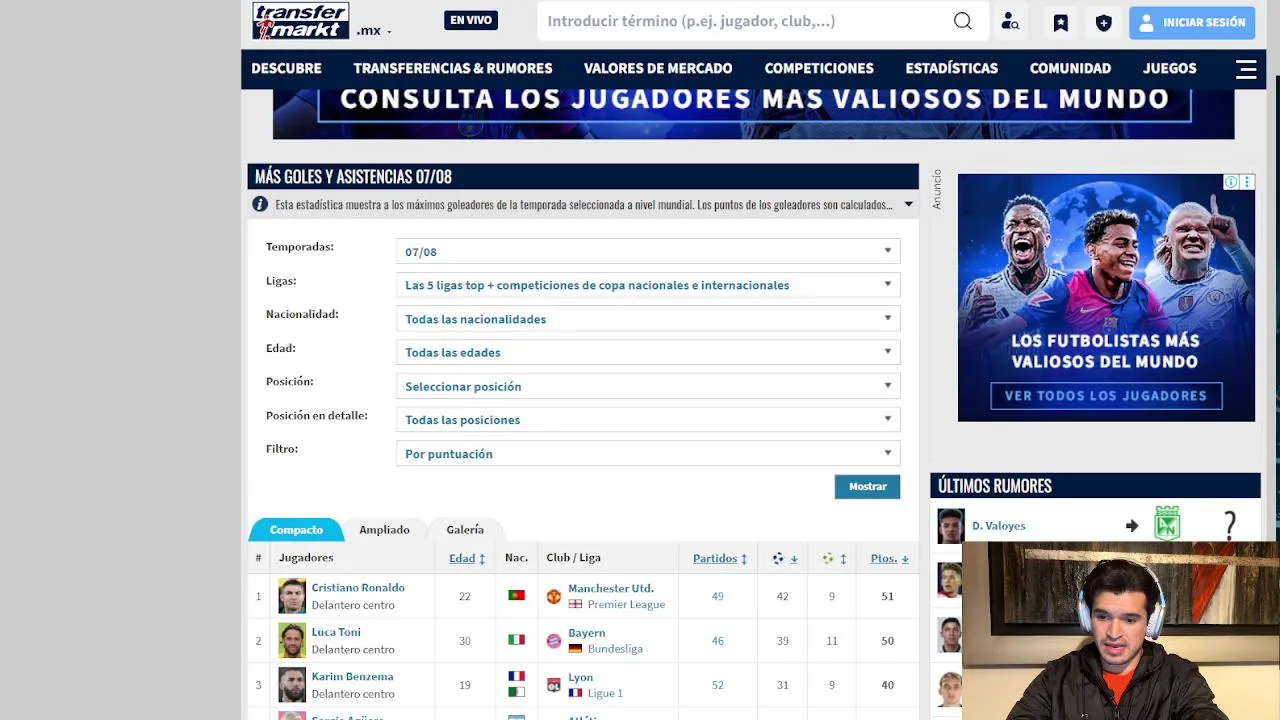The width and height of the screenshot is (1280, 720).
Task: Click the search magnifier icon
Action: pos(962,21)
